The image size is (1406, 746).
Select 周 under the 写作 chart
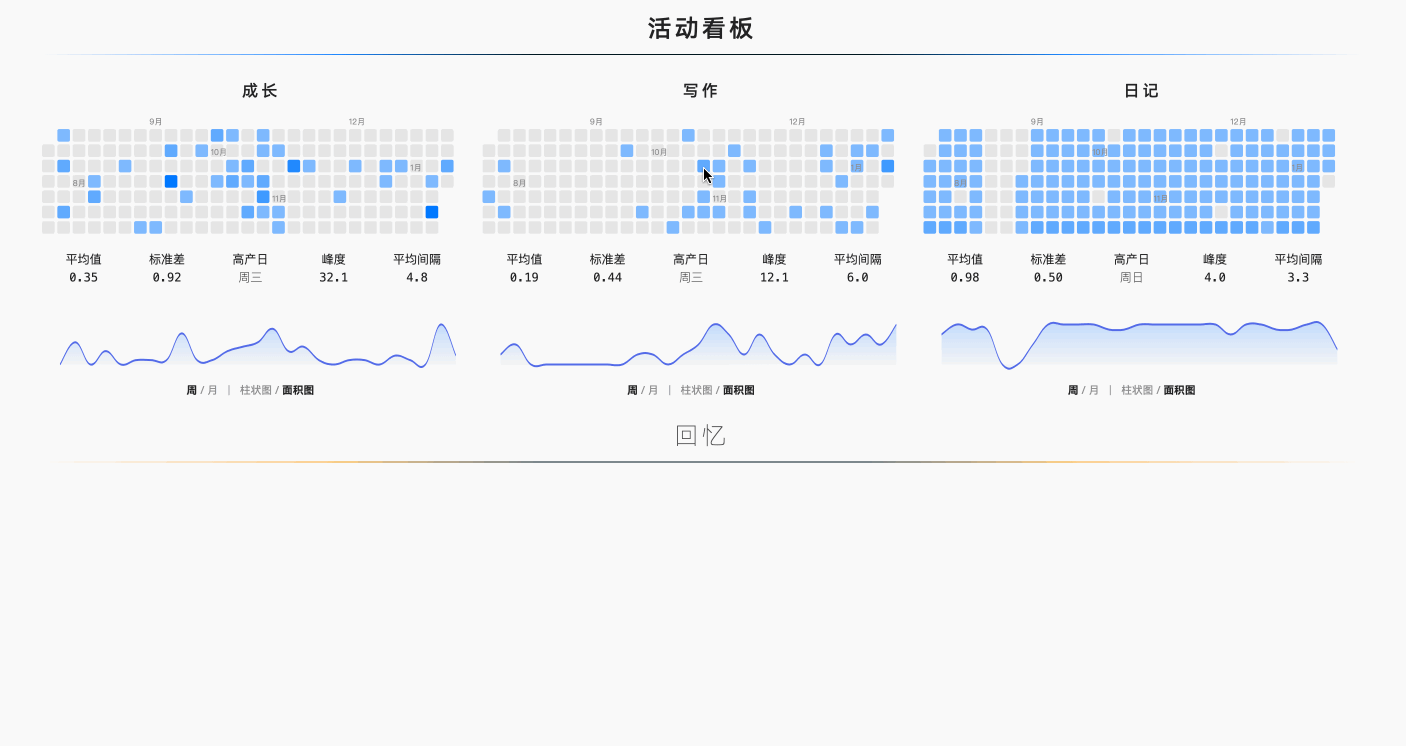tap(632, 391)
